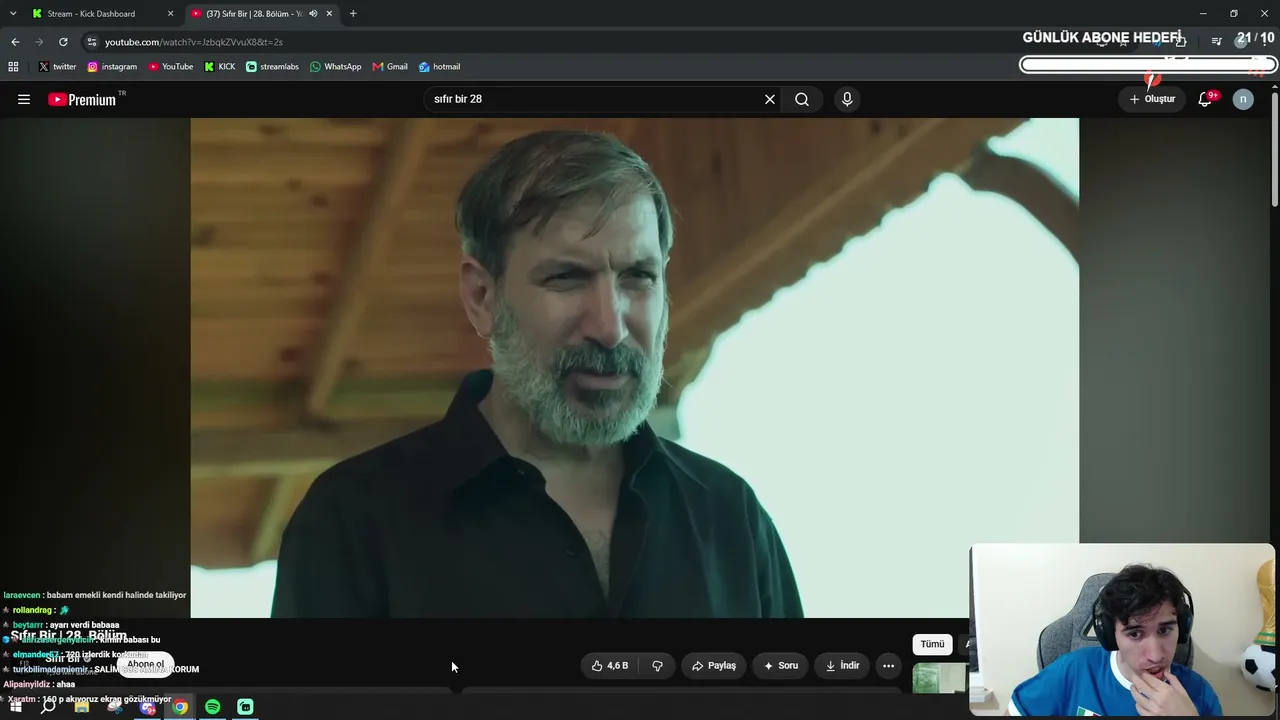Open Windows taskbar search

coord(48,707)
